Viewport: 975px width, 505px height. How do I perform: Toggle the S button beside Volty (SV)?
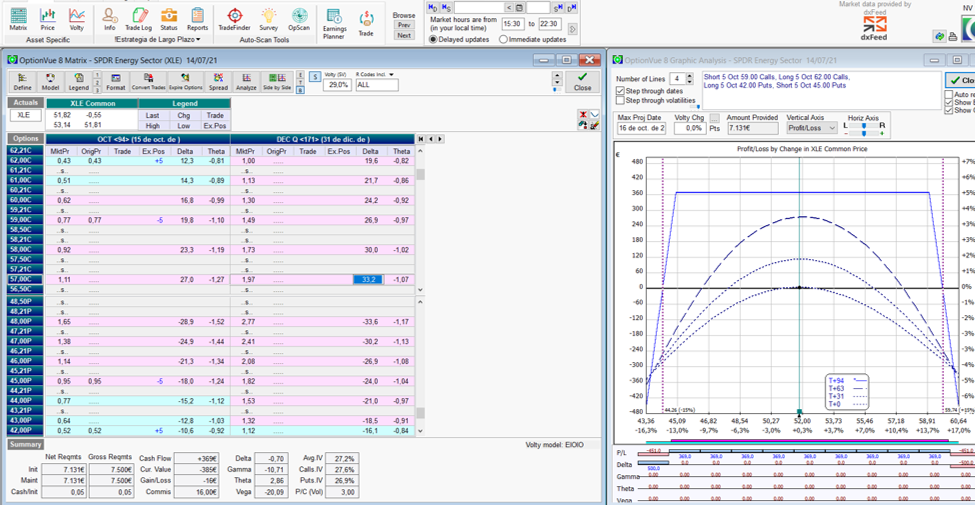[x=315, y=76]
